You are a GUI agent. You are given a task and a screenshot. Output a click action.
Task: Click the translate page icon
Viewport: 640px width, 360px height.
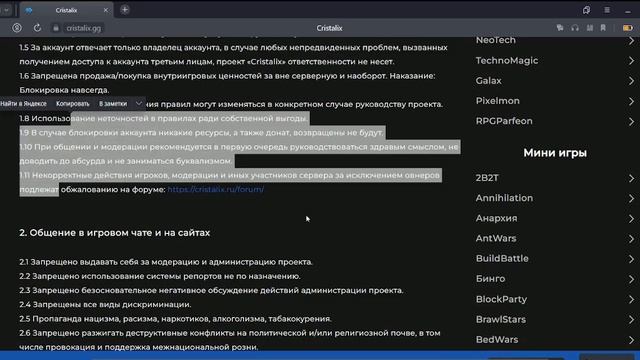coord(560,28)
